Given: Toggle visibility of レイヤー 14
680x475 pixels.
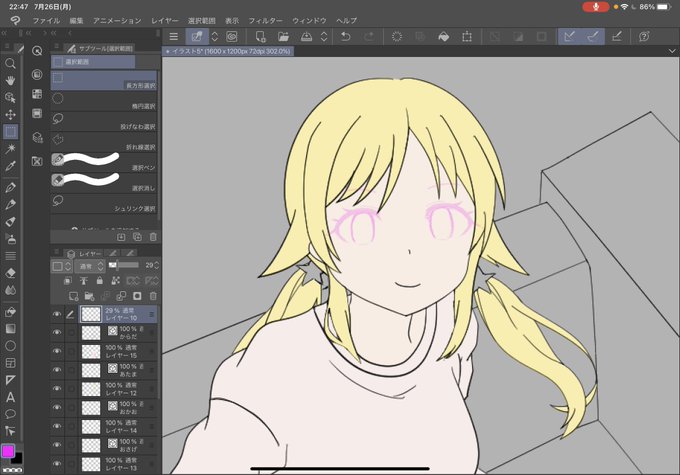Looking at the screenshot, I should coord(57,426).
